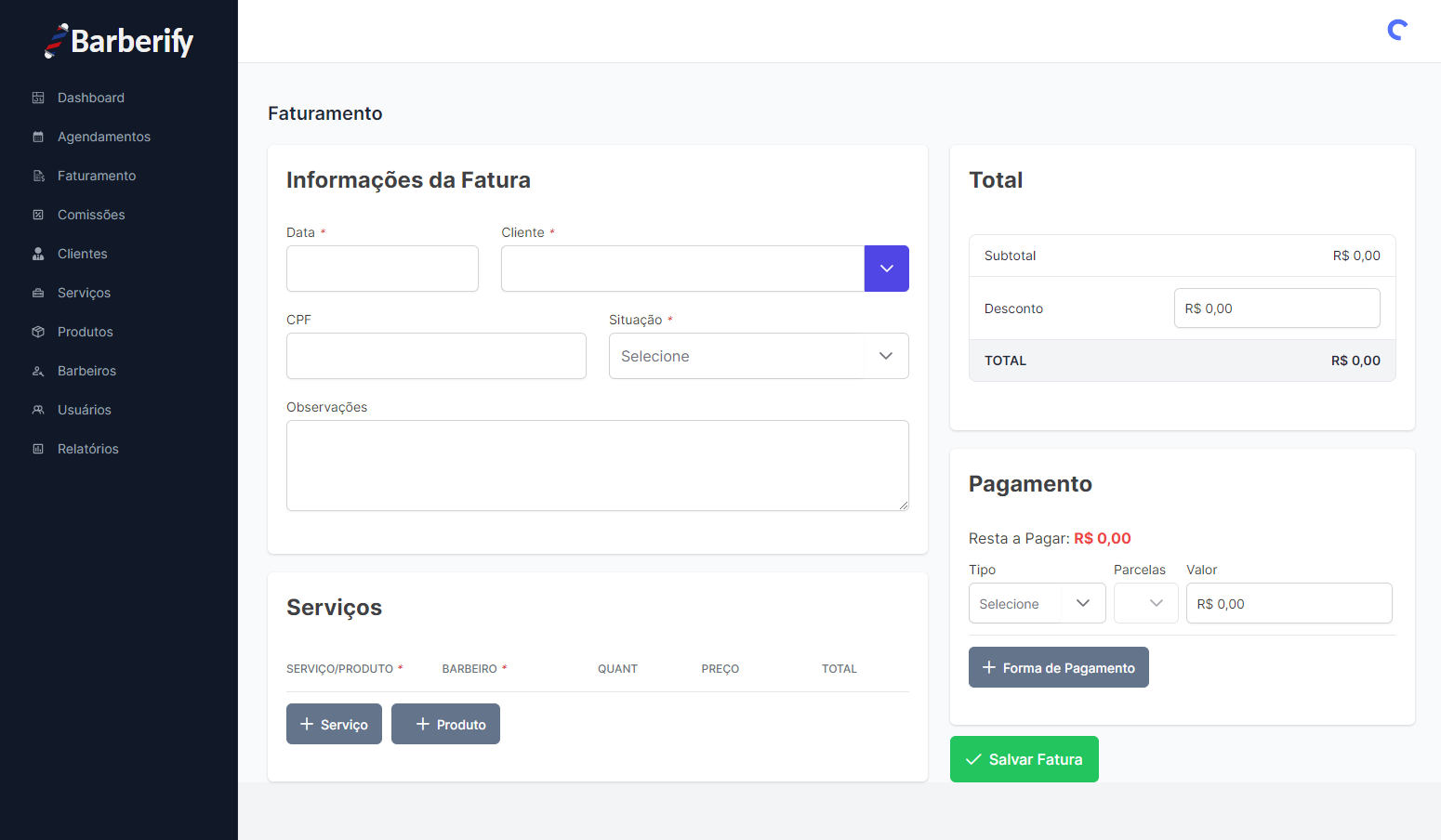The image size is (1441, 840).
Task: Click the Agendamentos calendar icon
Action: (x=38, y=137)
